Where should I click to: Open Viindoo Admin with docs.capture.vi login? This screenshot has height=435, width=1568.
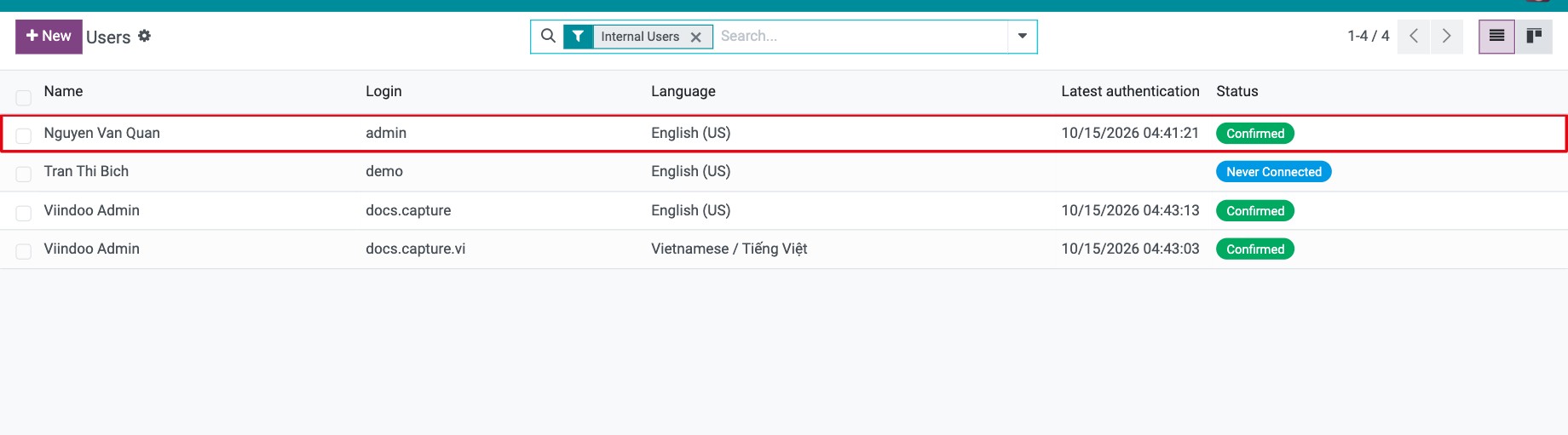click(92, 249)
